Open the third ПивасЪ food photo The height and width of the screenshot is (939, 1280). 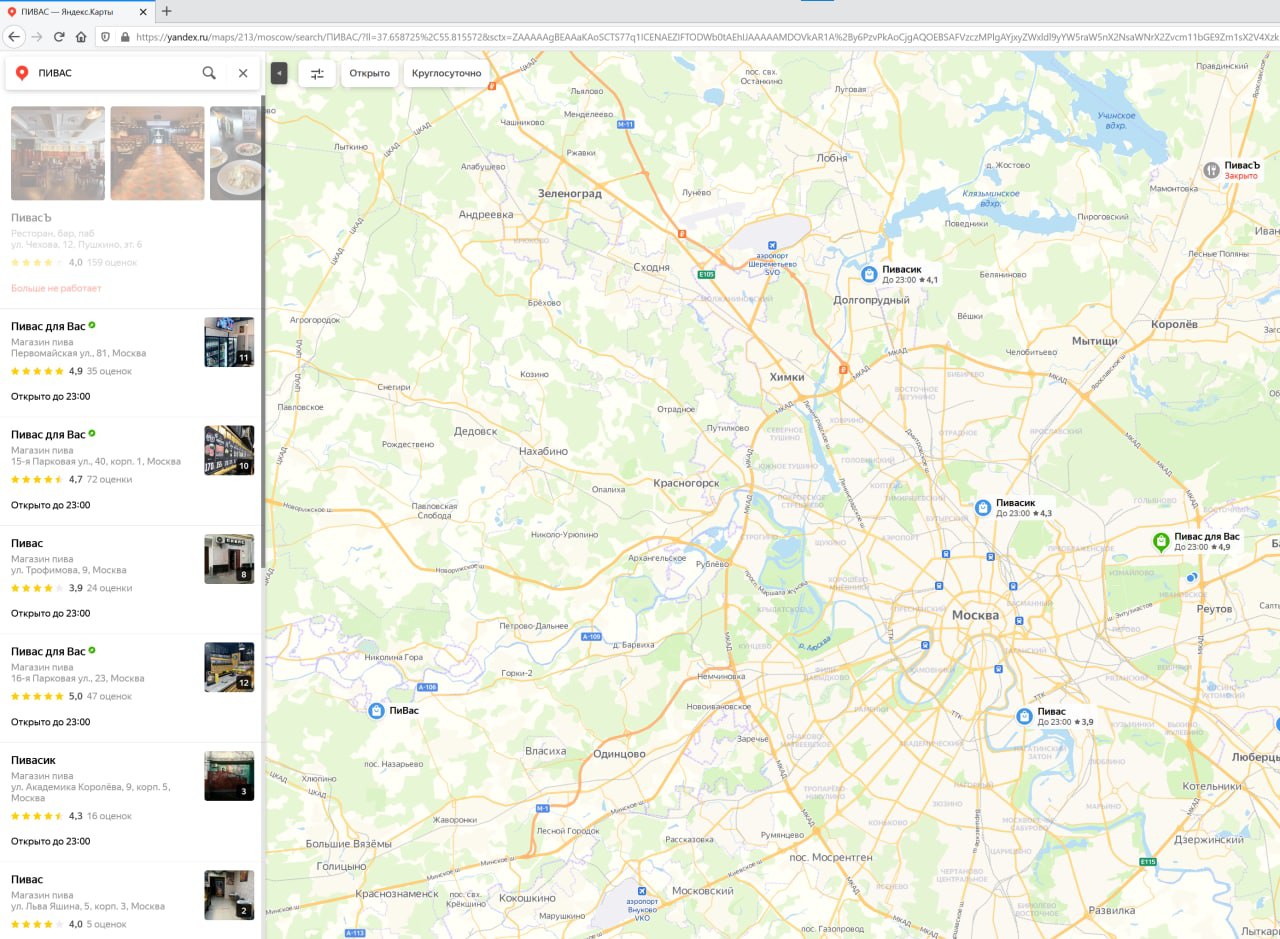tap(236, 153)
